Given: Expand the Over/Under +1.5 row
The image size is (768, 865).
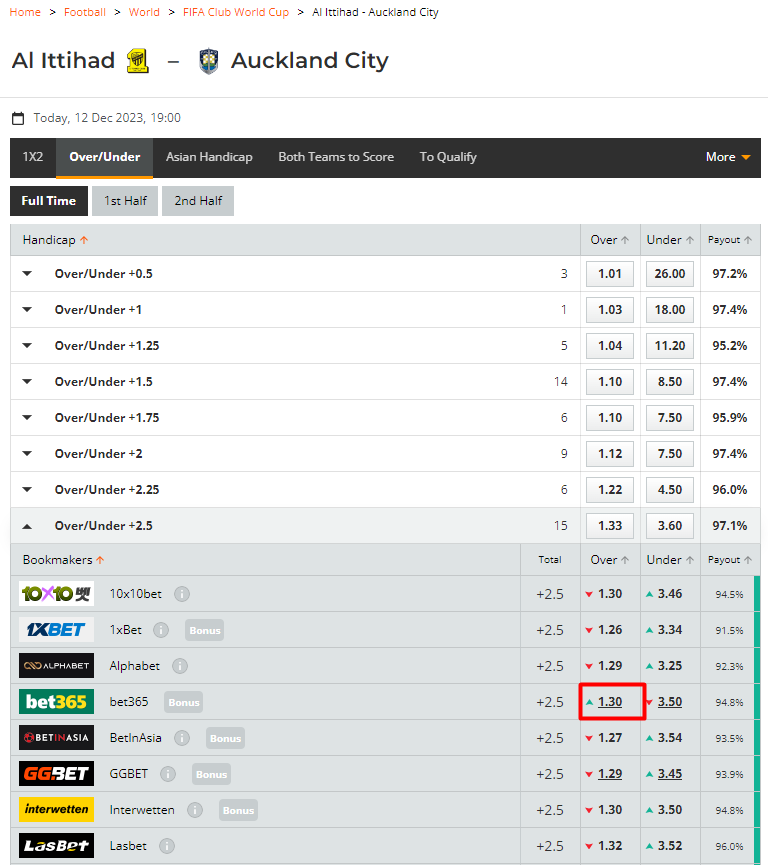Looking at the screenshot, I should coord(28,382).
